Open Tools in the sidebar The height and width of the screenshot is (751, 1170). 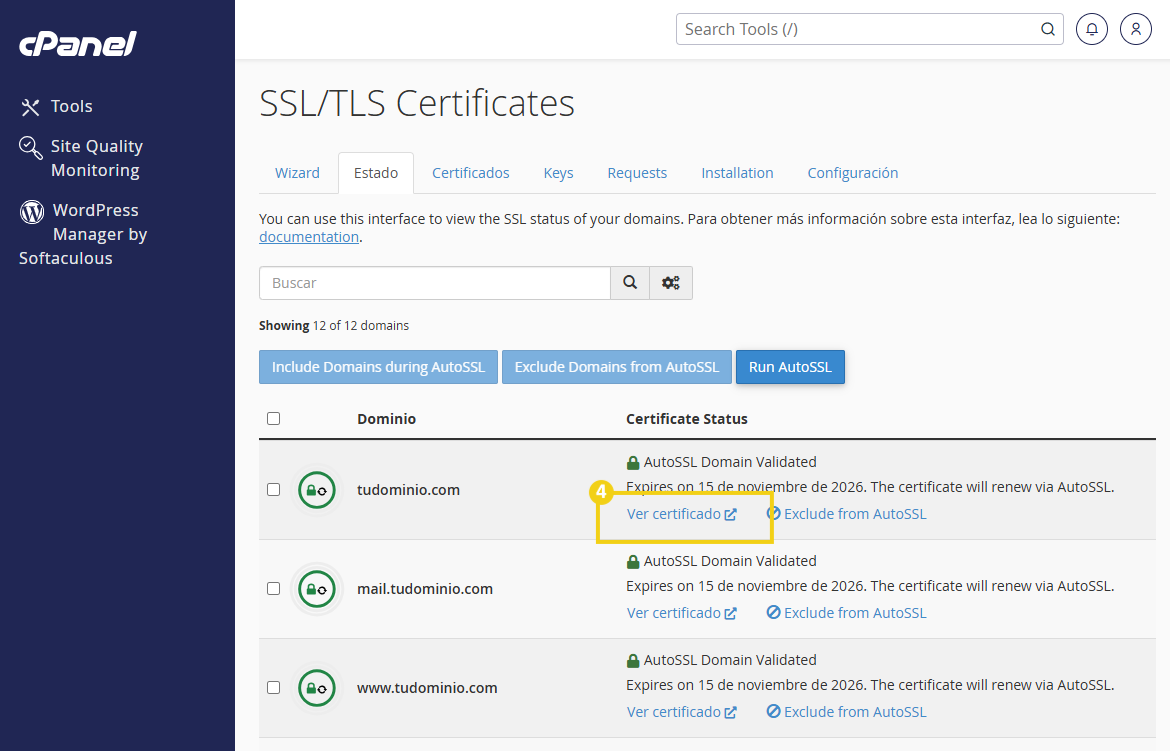(57, 107)
